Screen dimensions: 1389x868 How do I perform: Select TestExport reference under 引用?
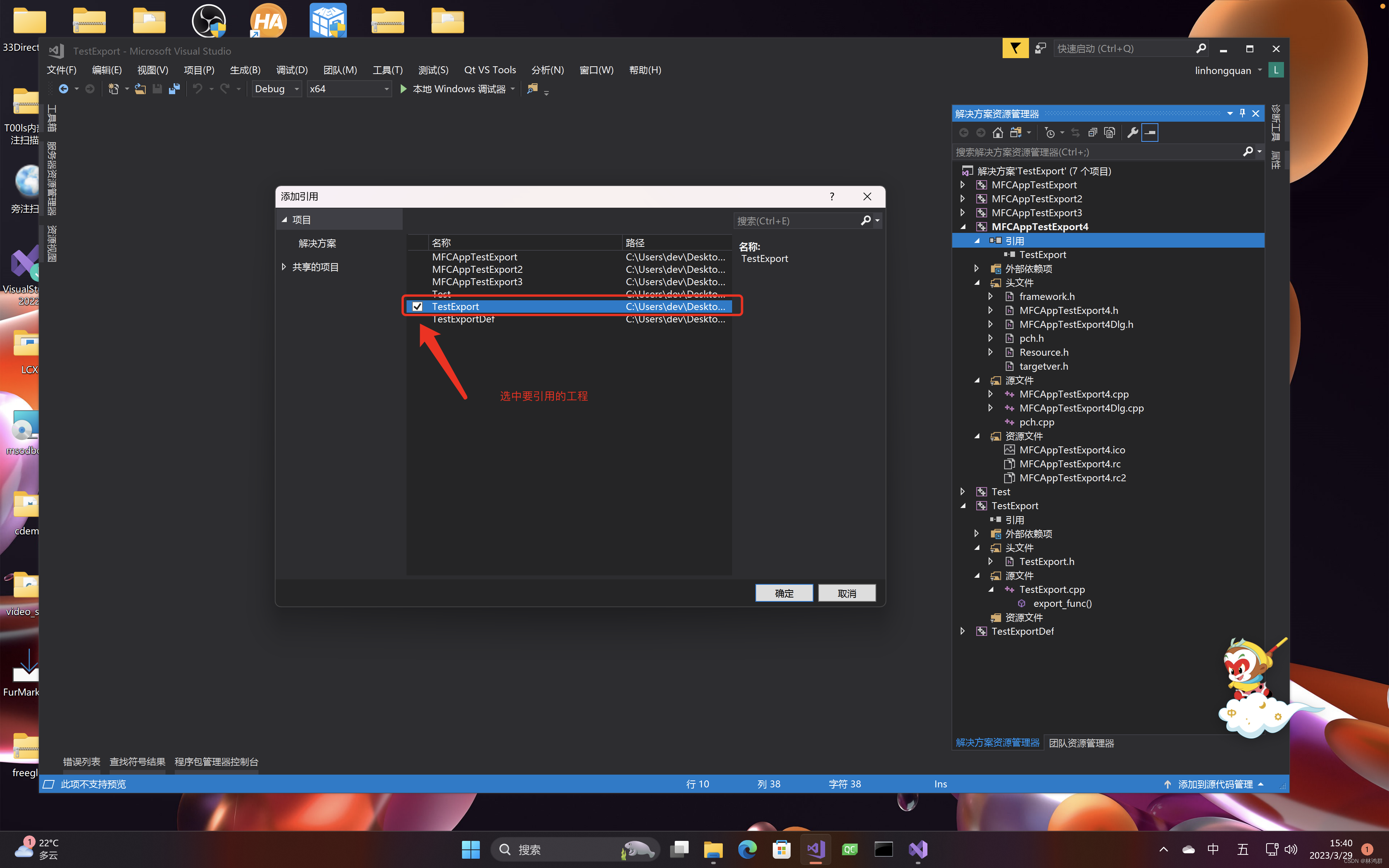tap(1042, 254)
